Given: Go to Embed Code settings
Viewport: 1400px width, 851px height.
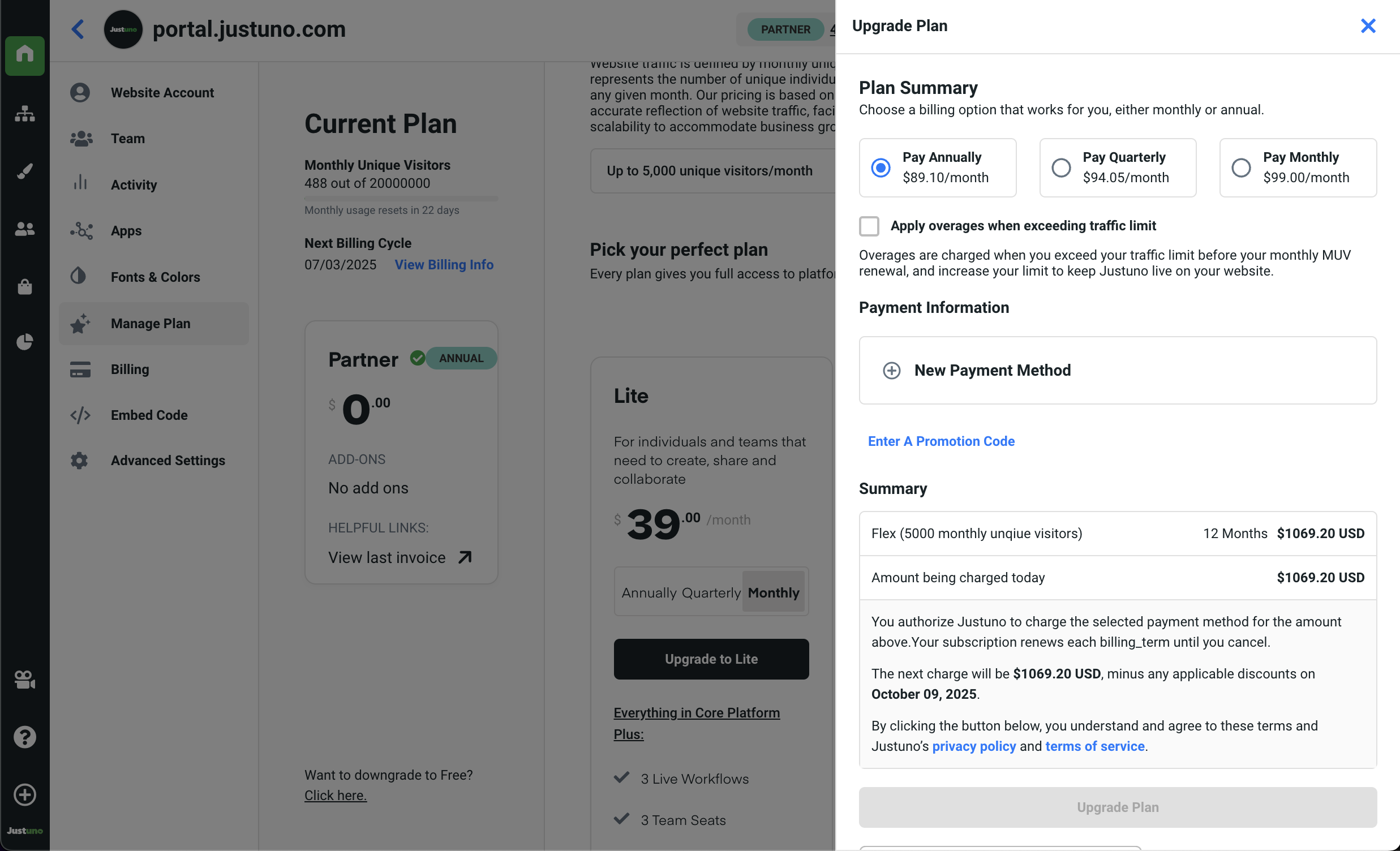Looking at the screenshot, I should pos(149,415).
